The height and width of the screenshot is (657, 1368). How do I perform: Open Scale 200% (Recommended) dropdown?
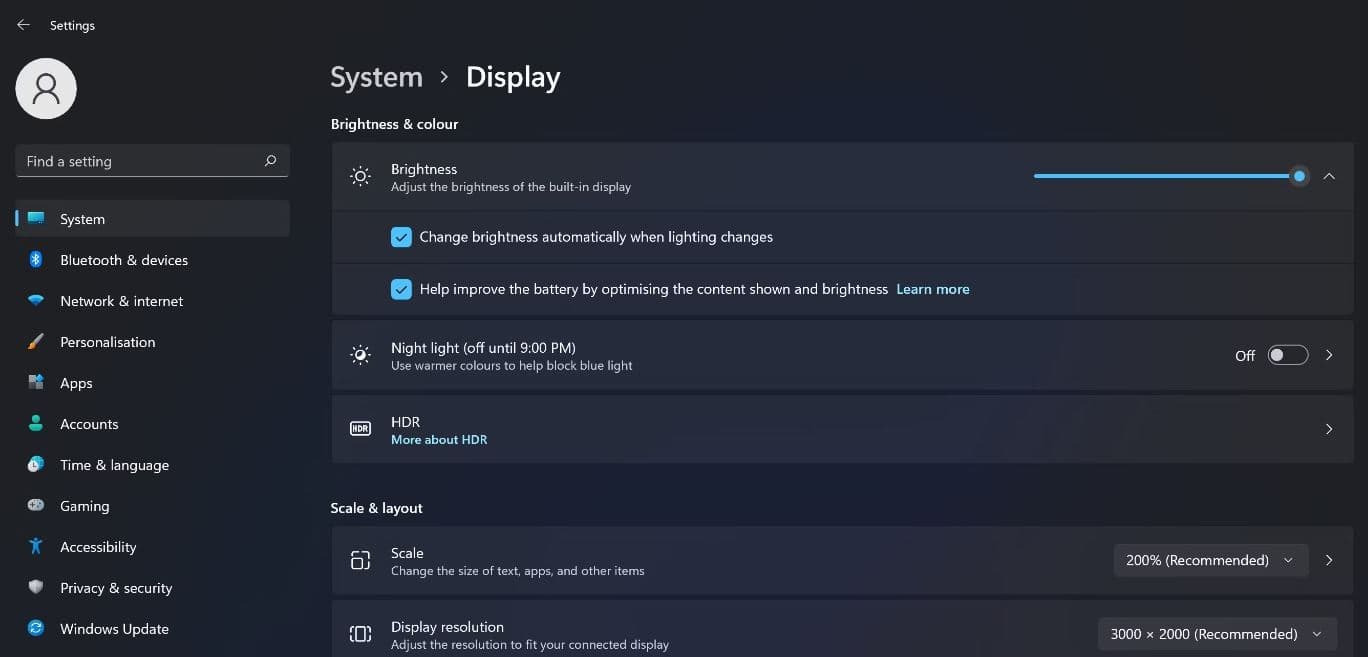[x=1211, y=560]
